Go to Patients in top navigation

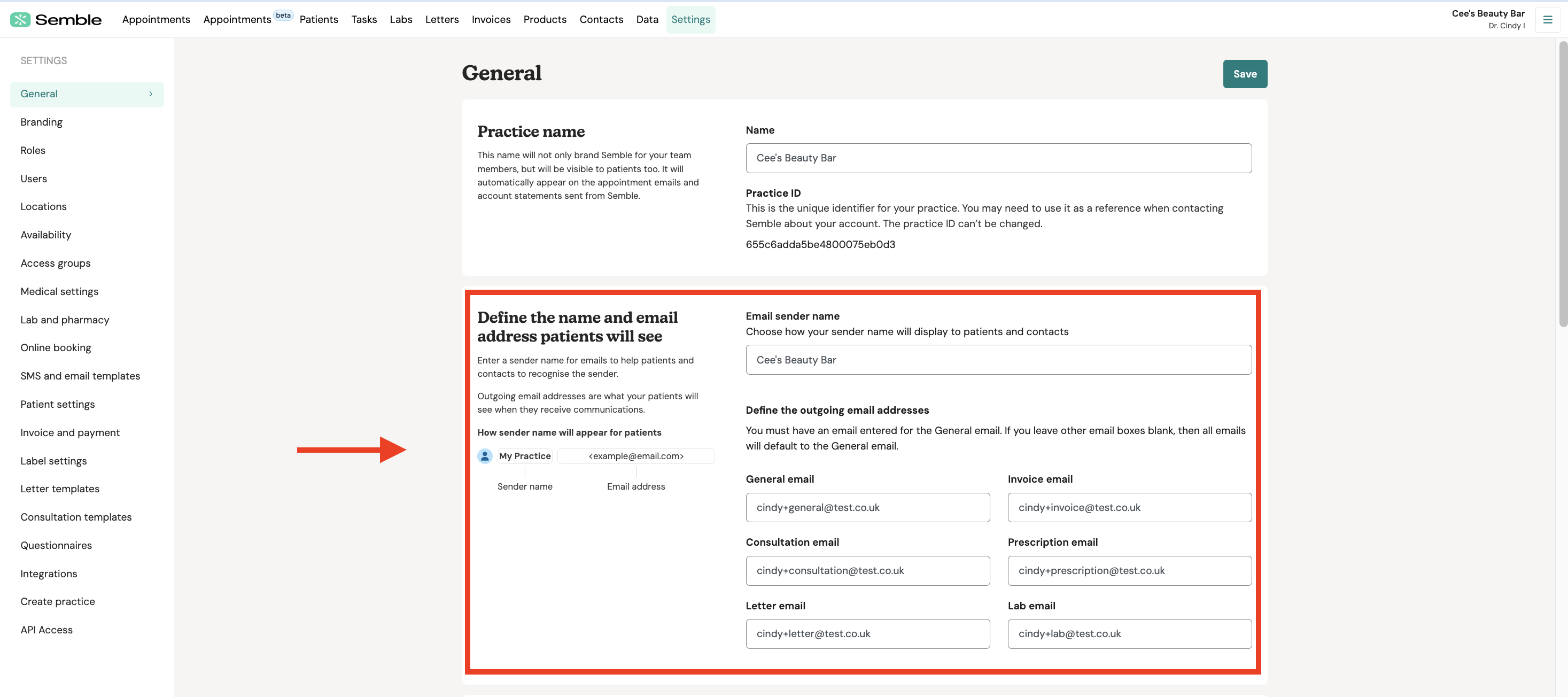[x=319, y=19]
